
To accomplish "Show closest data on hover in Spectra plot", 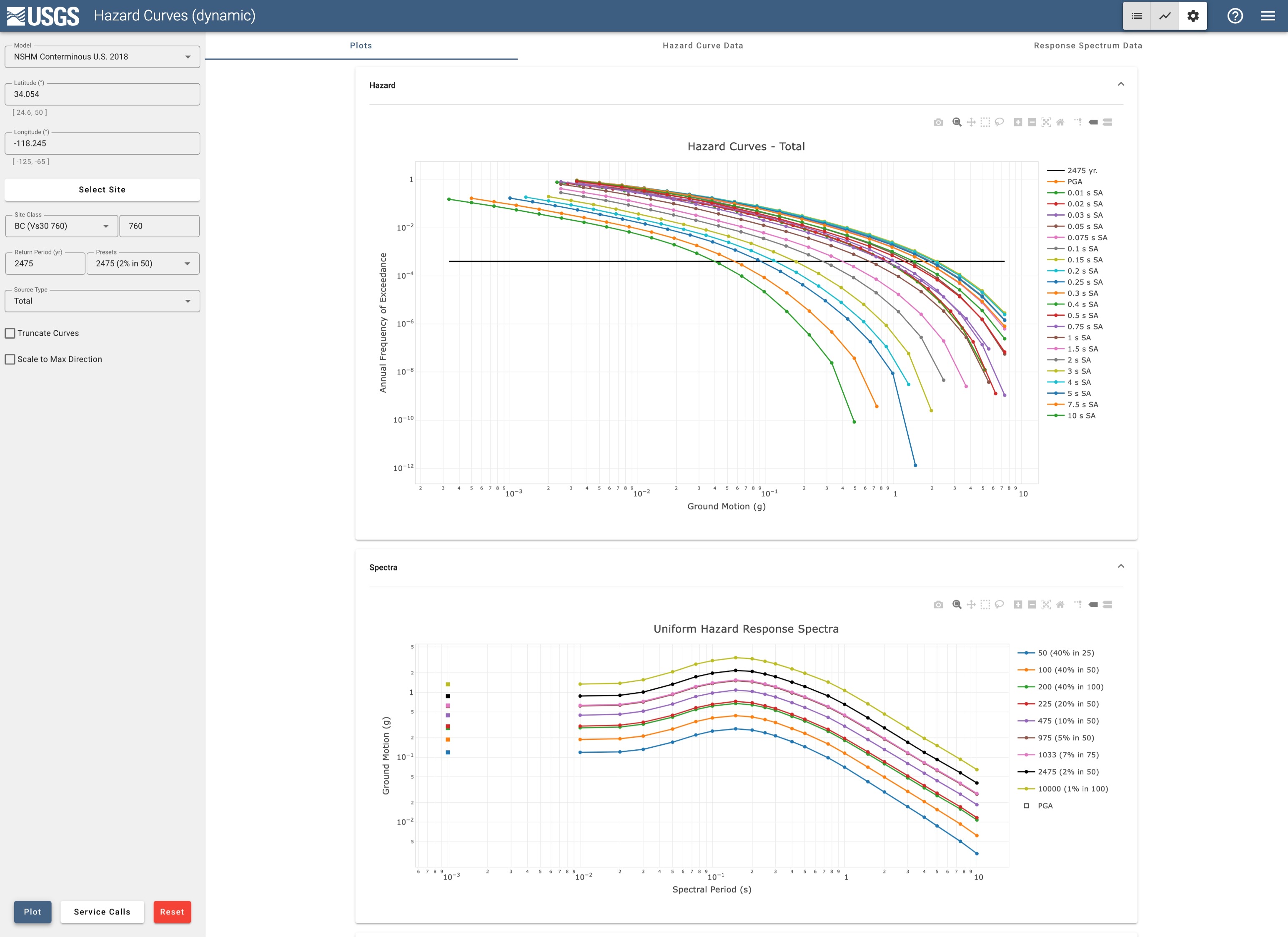I will pos(1093,605).
